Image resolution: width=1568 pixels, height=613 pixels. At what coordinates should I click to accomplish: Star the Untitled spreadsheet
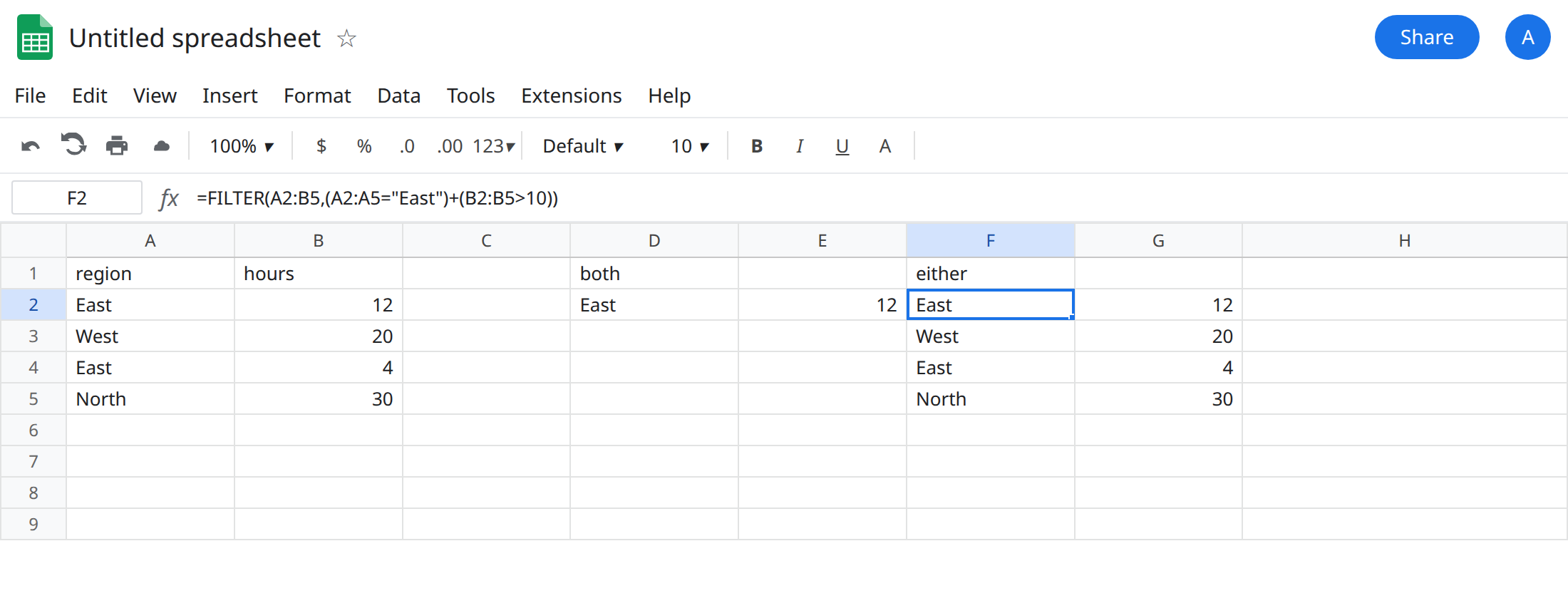[346, 38]
